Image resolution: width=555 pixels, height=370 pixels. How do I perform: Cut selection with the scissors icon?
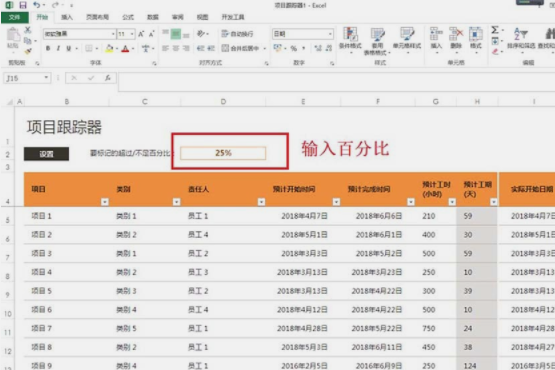point(28,30)
